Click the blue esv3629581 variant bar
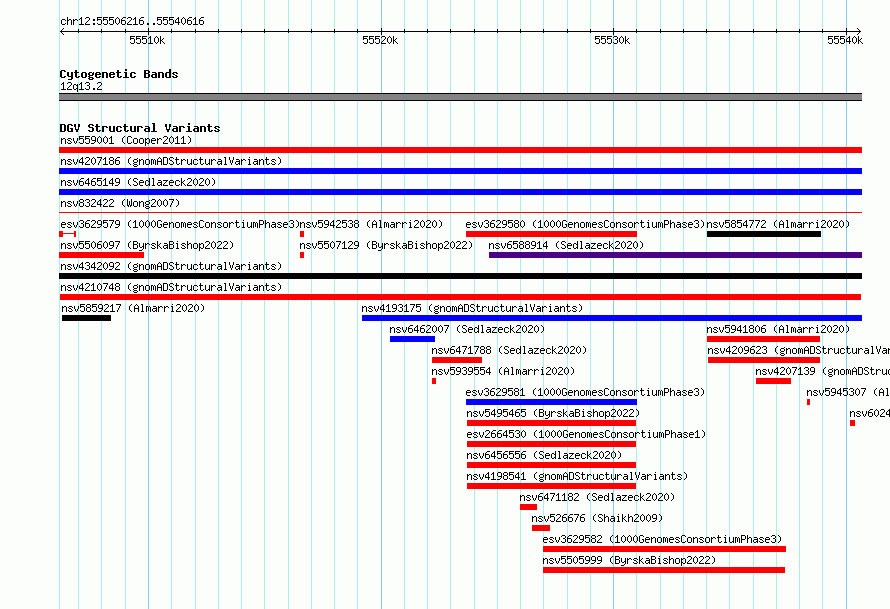This screenshot has width=890, height=609. (551, 402)
